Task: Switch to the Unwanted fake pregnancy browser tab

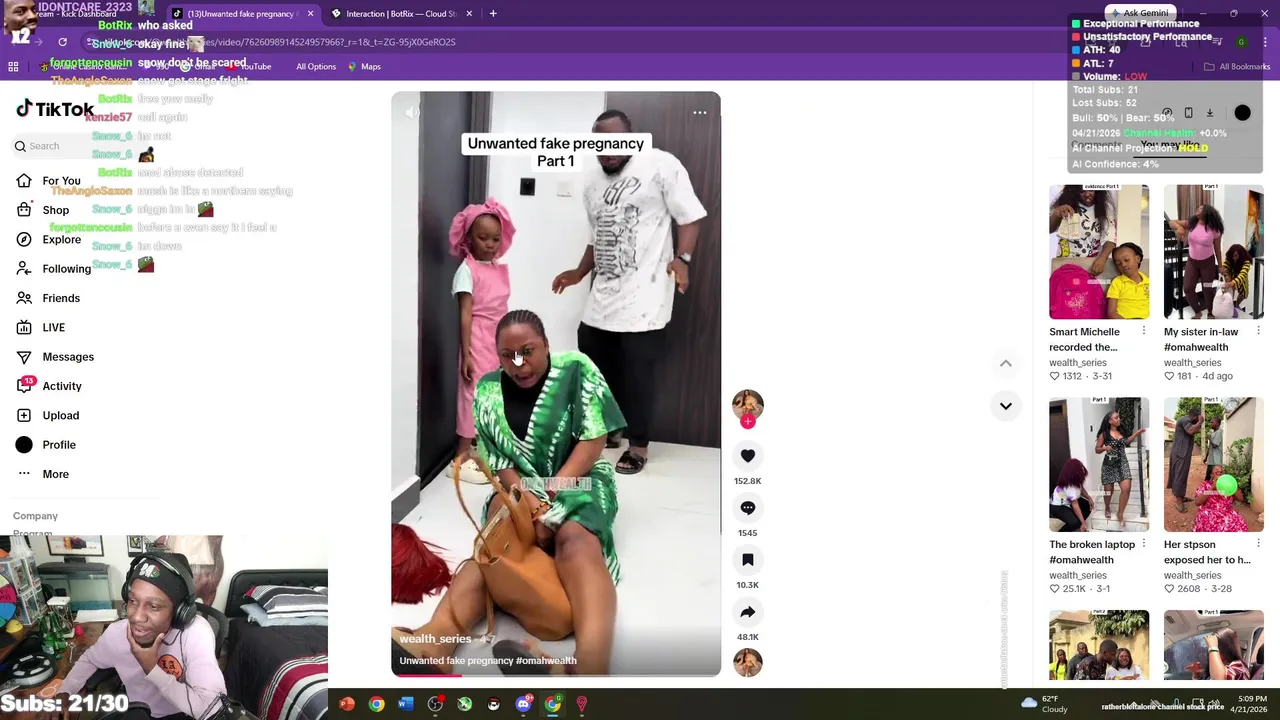Action: (243, 14)
